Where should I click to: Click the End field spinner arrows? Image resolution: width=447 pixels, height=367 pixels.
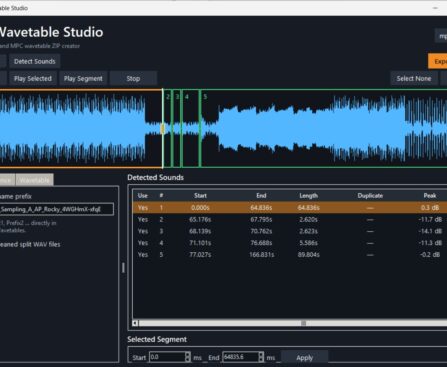[261, 357]
